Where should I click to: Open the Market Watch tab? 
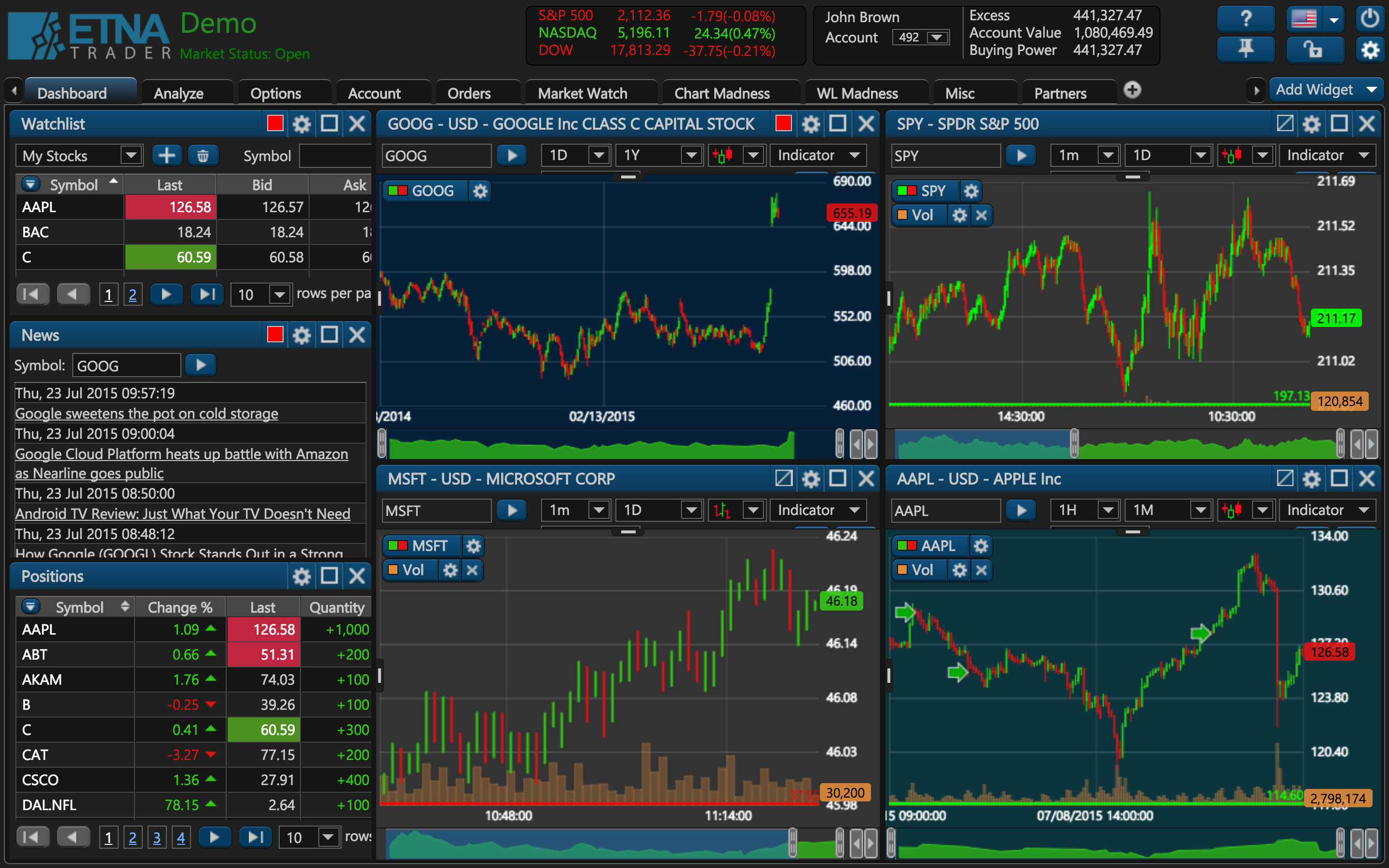coord(583,93)
